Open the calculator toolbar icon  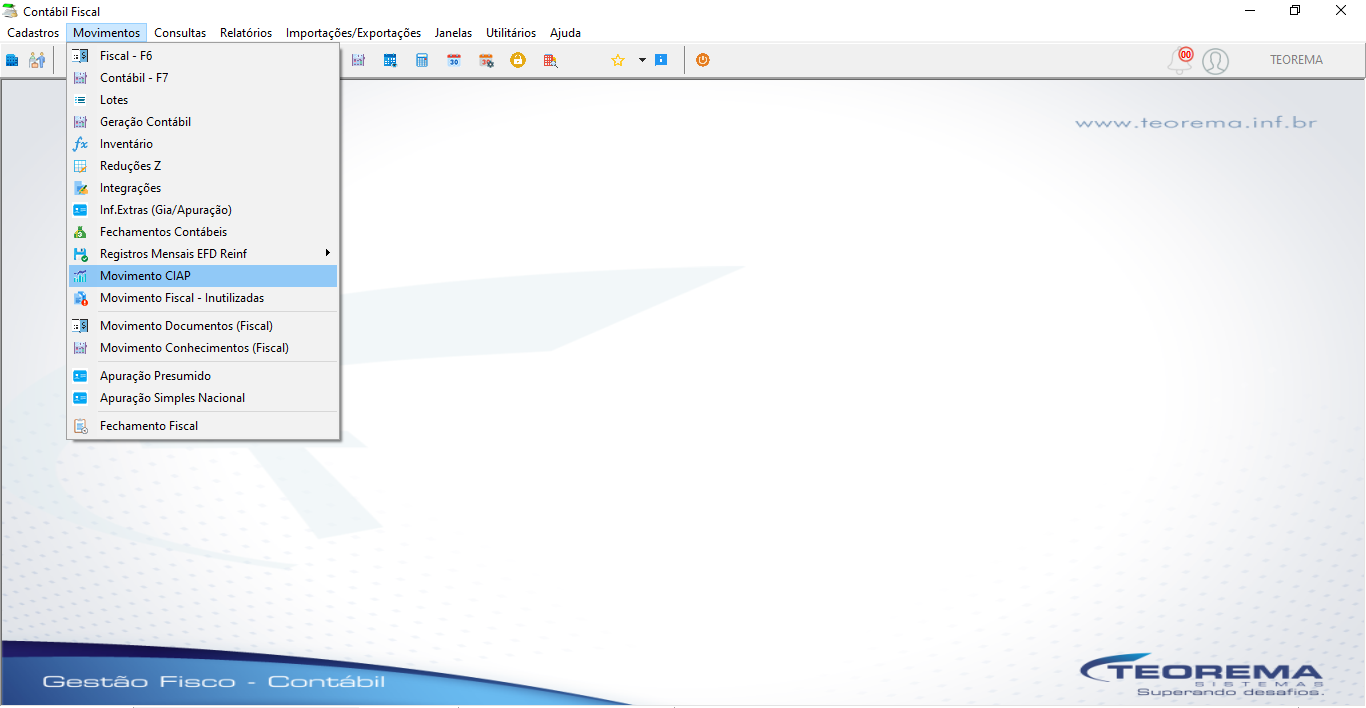point(422,60)
